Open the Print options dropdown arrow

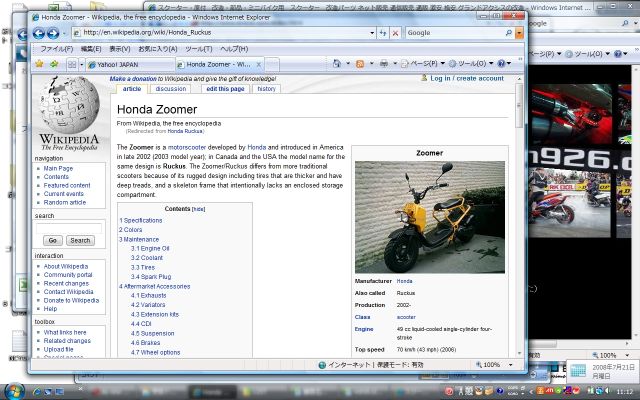[395, 64]
